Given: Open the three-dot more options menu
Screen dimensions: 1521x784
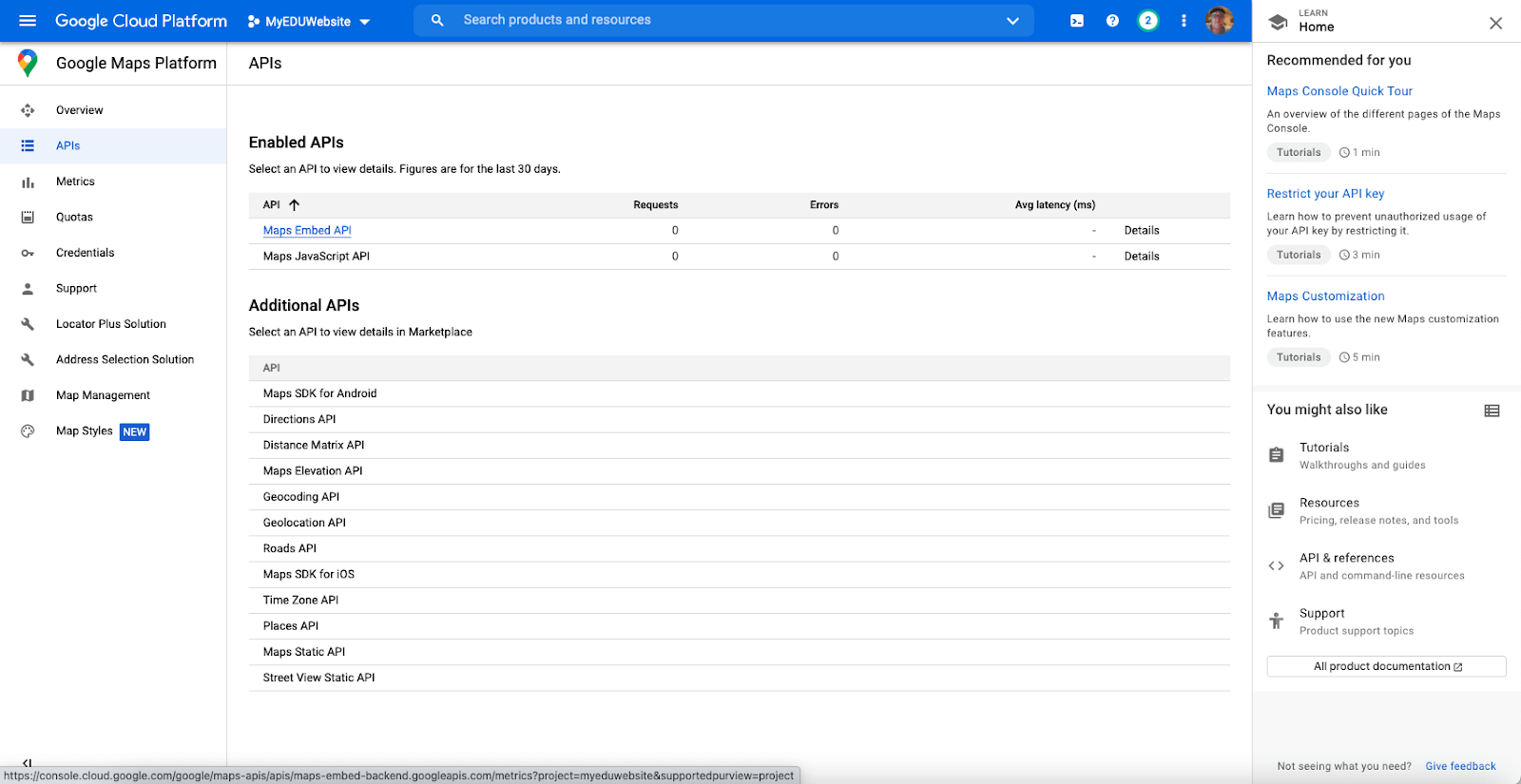Looking at the screenshot, I should (x=1184, y=21).
